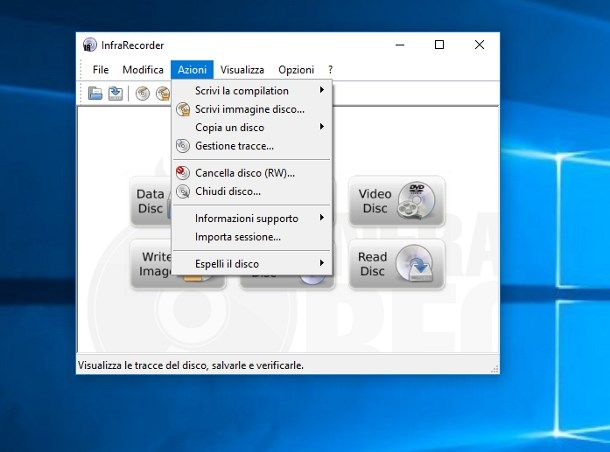Click the disc icon beside Scrivi immagine disco
The image size is (610, 452).
click(x=183, y=109)
